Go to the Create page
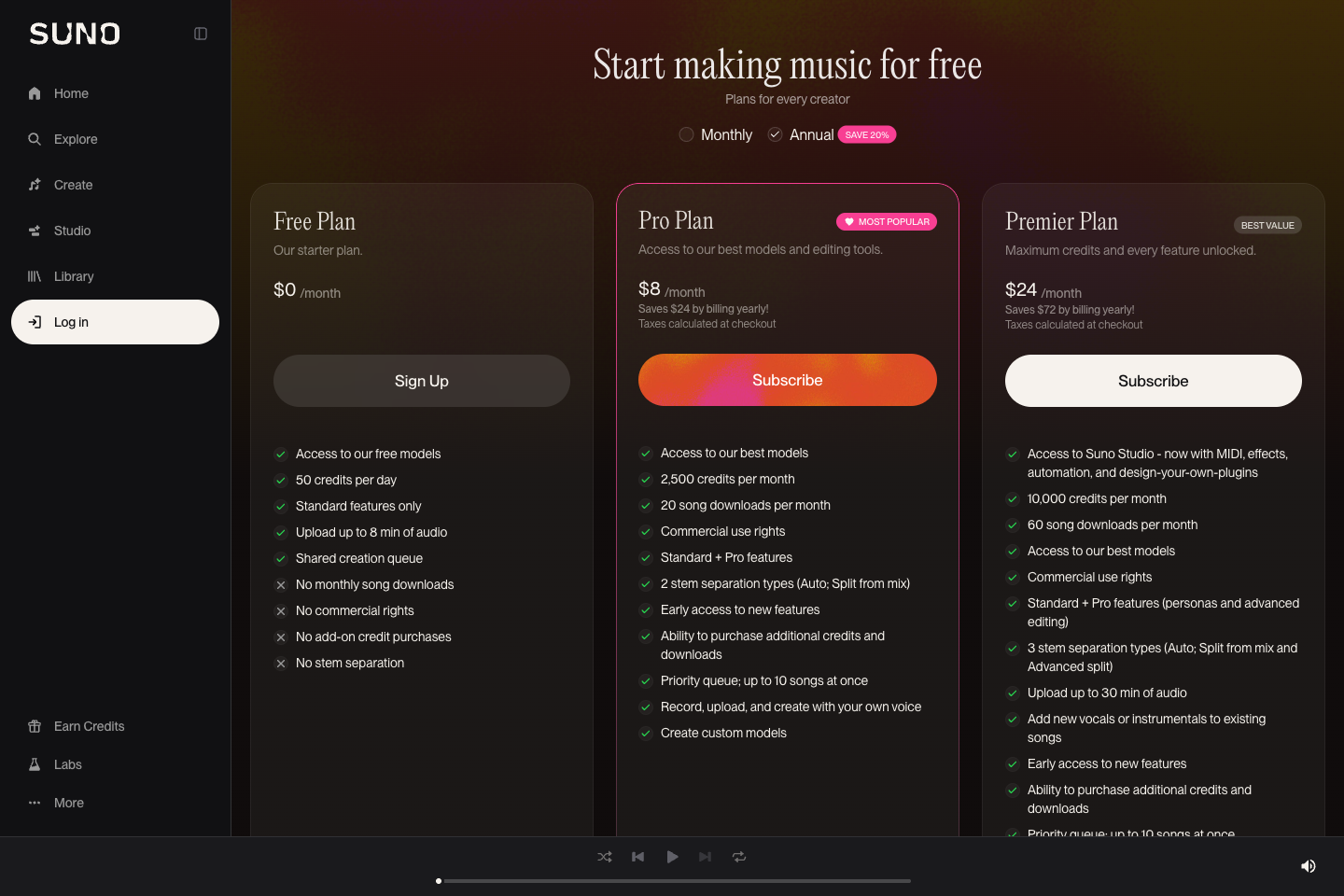1344x896 pixels. tap(115, 185)
